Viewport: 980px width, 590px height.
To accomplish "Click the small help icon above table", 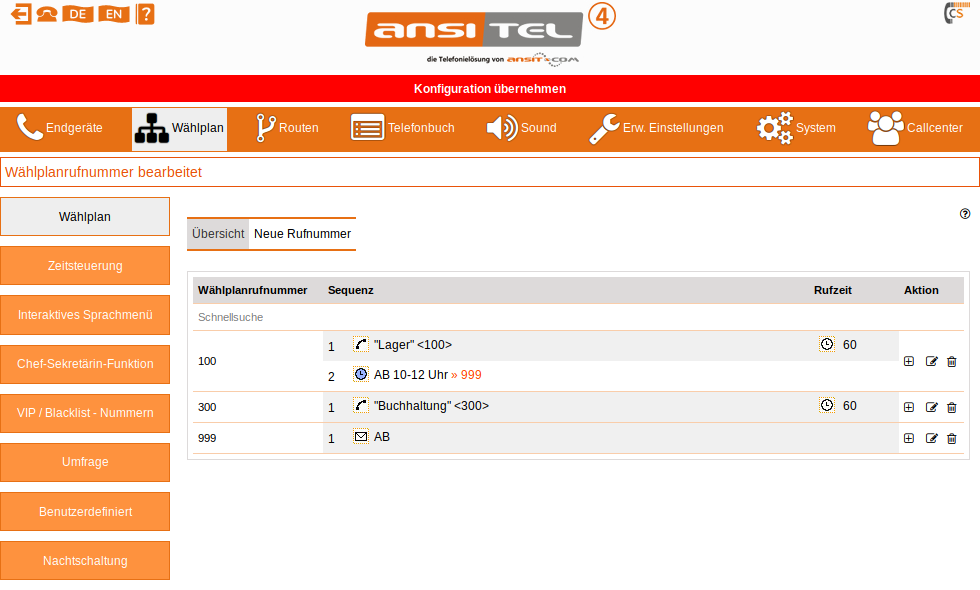I will (x=965, y=214).
